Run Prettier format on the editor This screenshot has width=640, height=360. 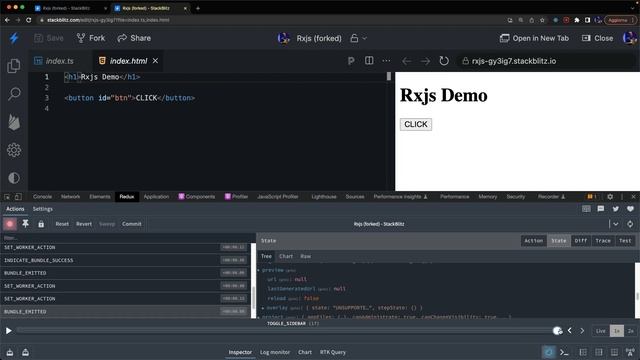[351, 61]
